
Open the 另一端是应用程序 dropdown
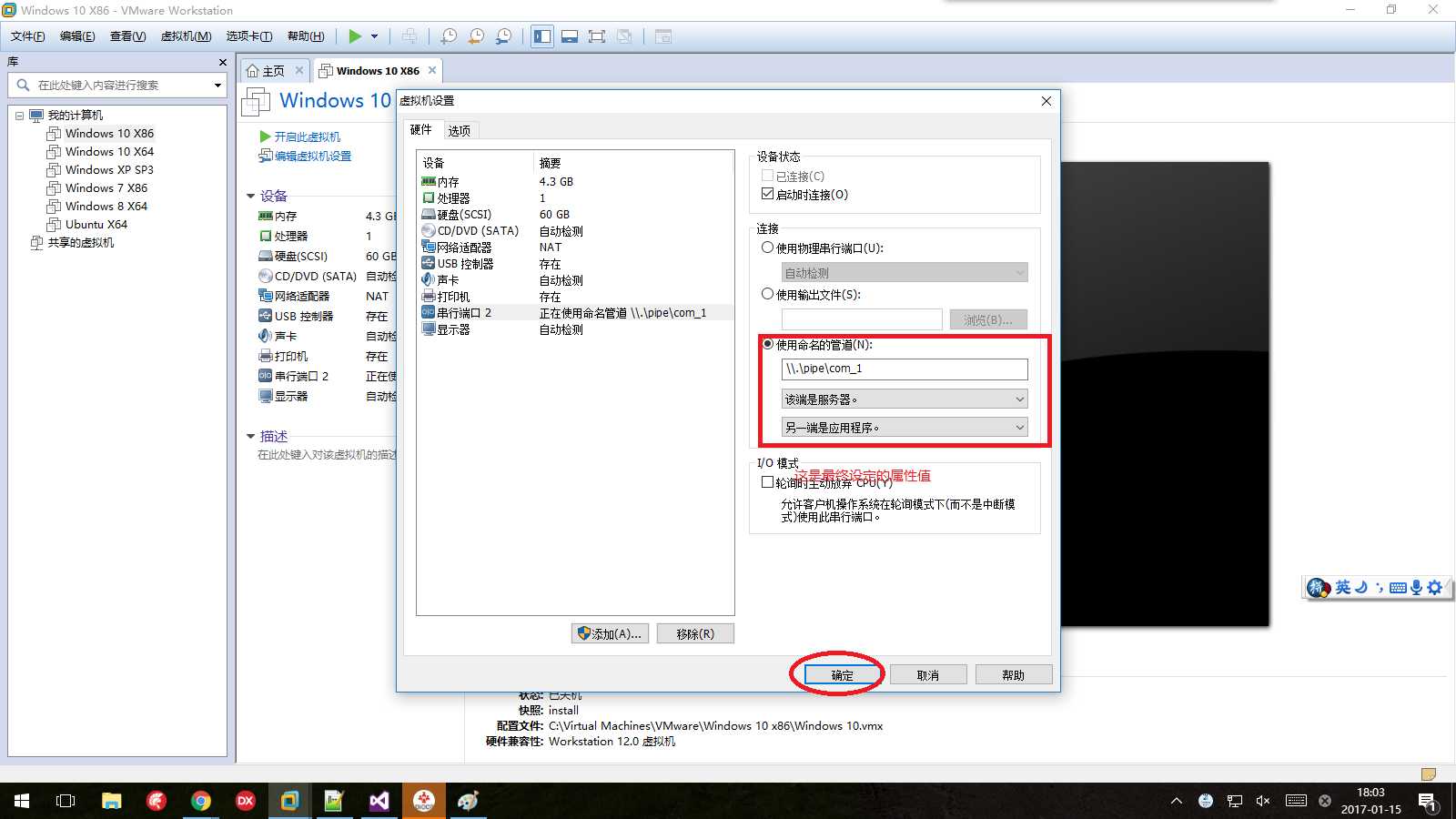point(905,427)
